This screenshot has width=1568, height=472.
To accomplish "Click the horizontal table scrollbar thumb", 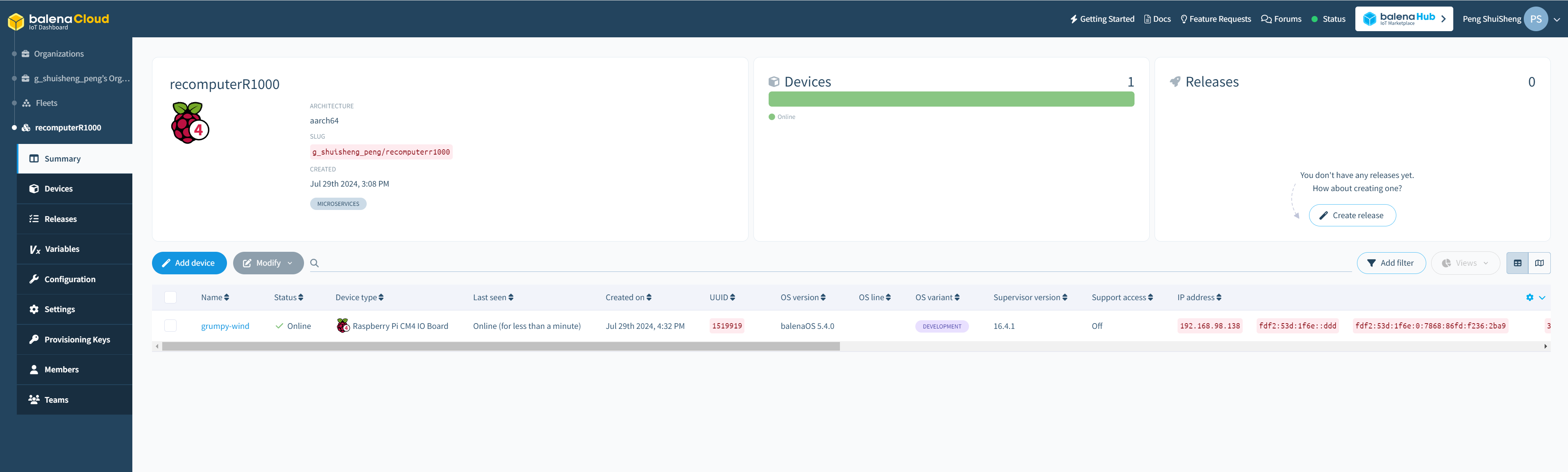I will tap(501, 347).
